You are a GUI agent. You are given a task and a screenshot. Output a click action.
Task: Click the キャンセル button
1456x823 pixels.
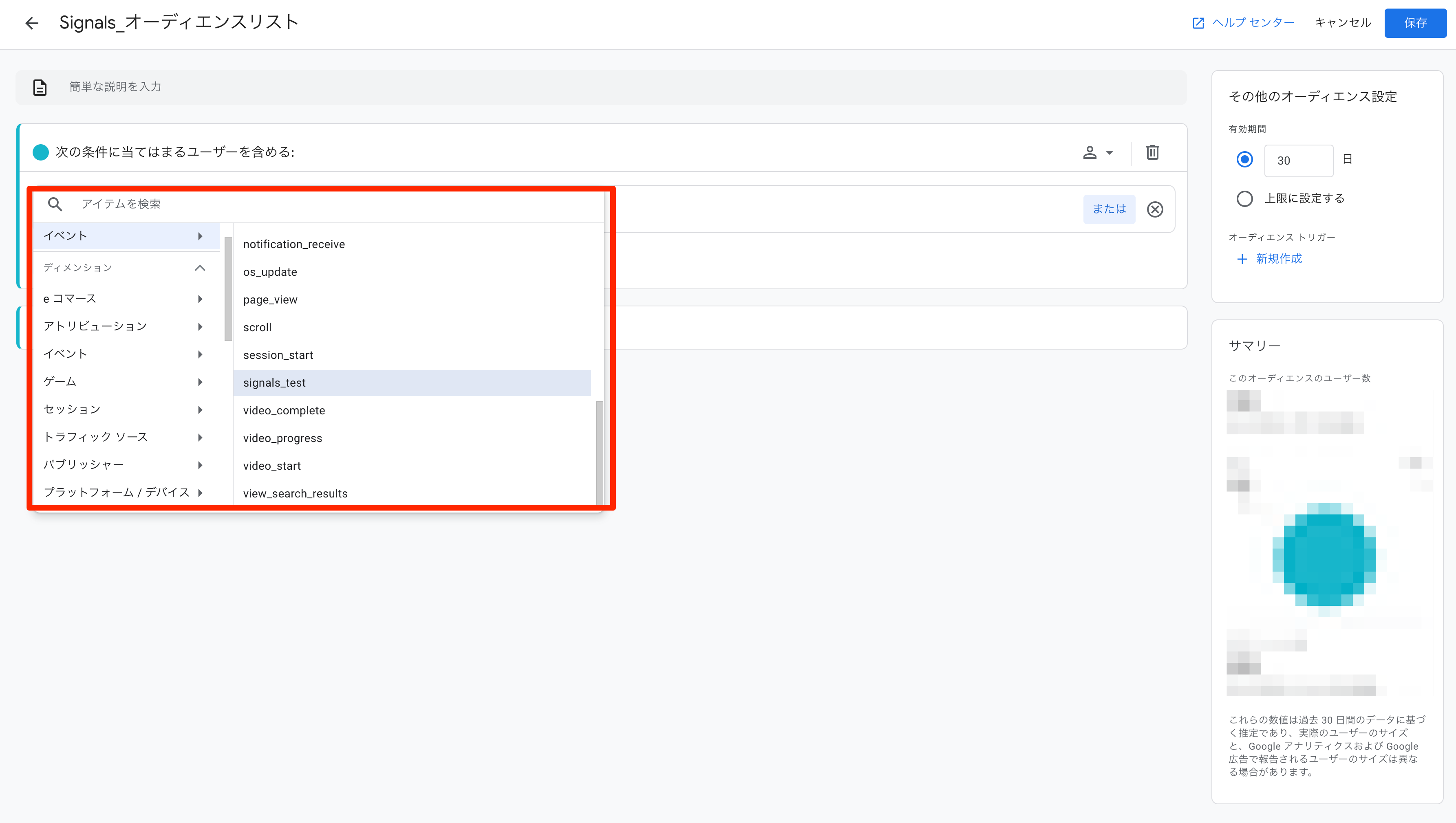click(1342, 23)
